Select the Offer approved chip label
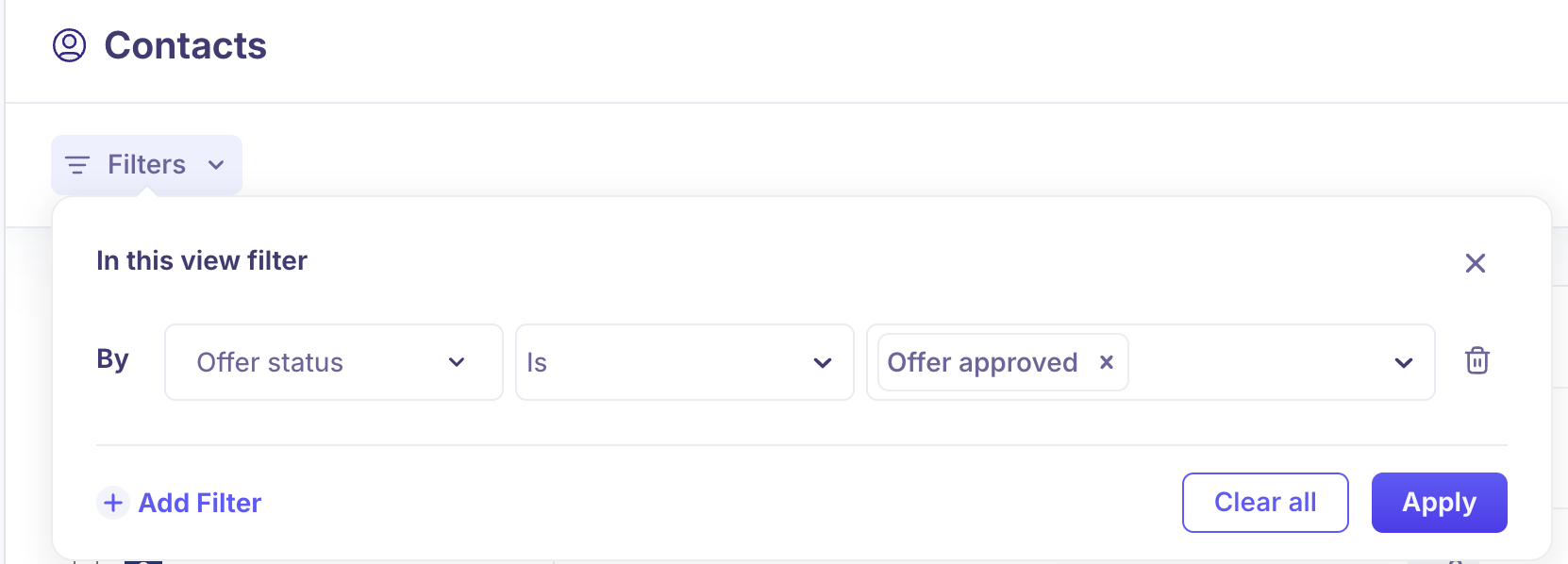Image resolution: width=1568 pixels, height=564 pixels. click(982, 362)
